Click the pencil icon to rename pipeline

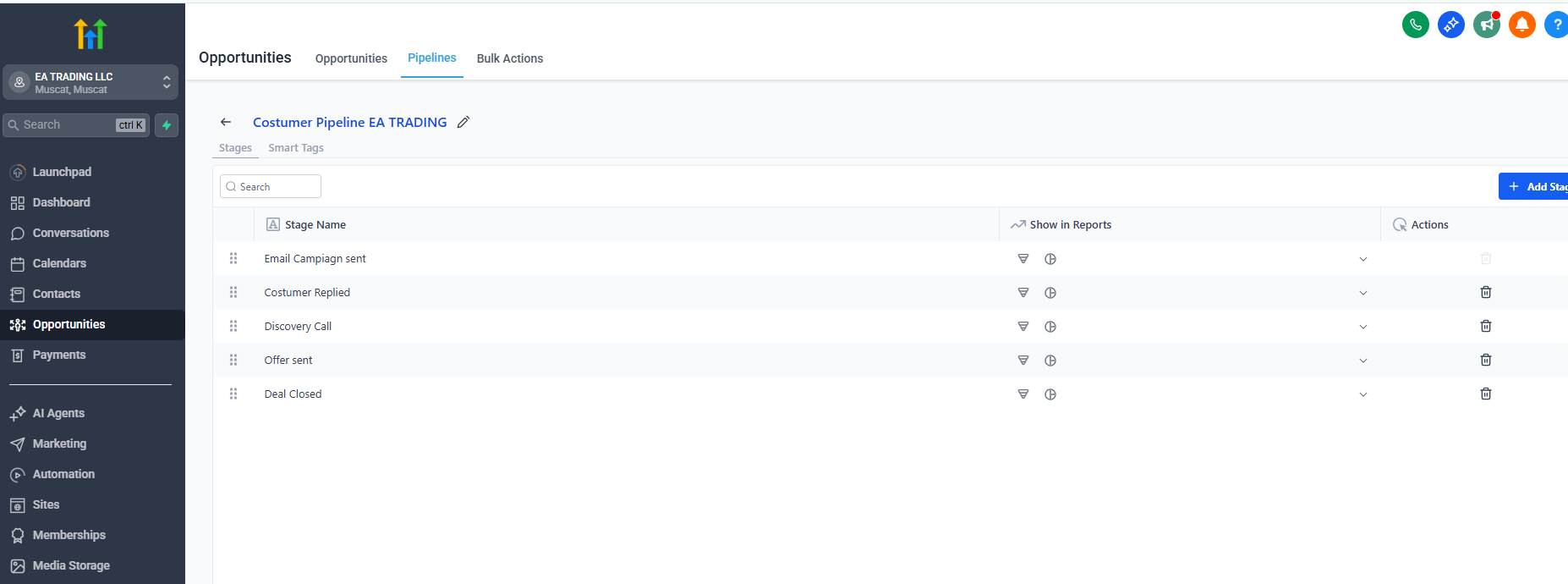click(463, 122)
